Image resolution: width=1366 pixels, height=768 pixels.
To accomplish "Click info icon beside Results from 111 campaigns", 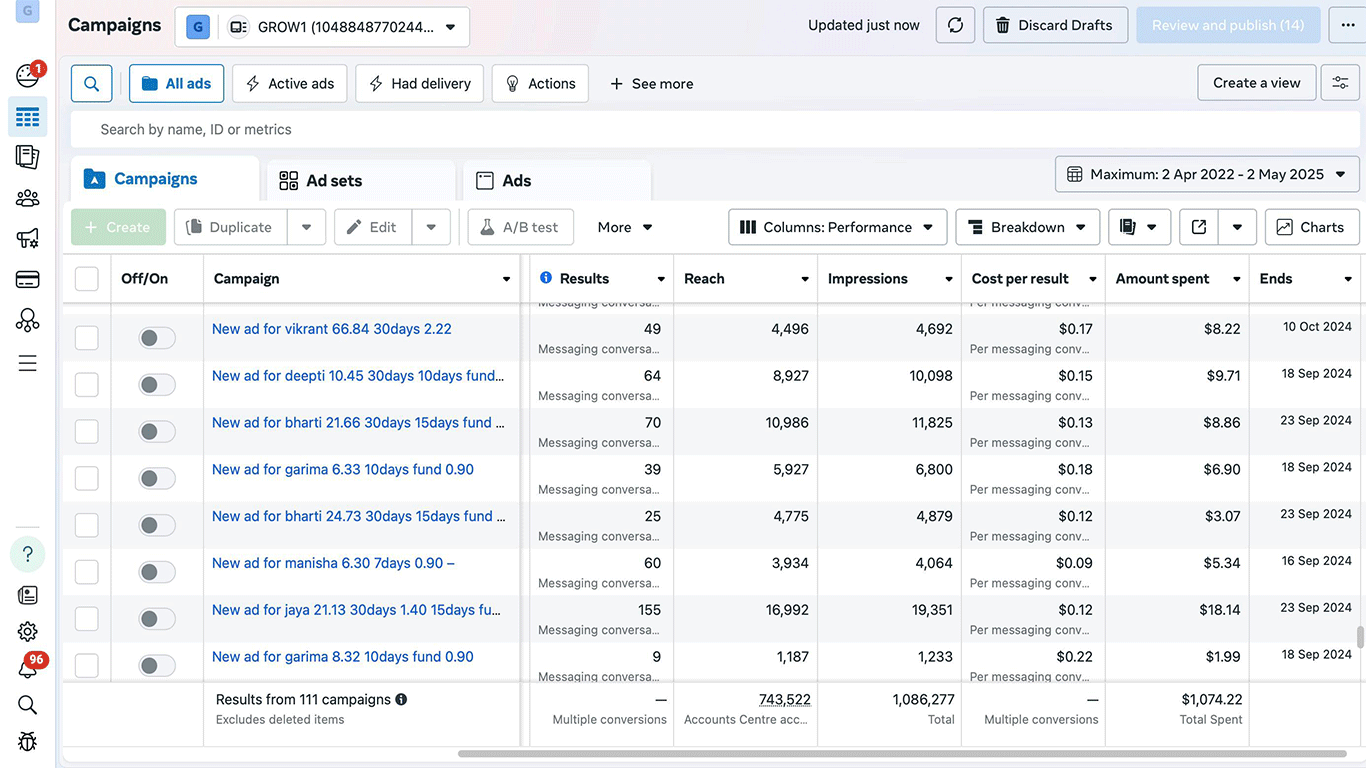I will pyautogui.click(x=401, y=700).
